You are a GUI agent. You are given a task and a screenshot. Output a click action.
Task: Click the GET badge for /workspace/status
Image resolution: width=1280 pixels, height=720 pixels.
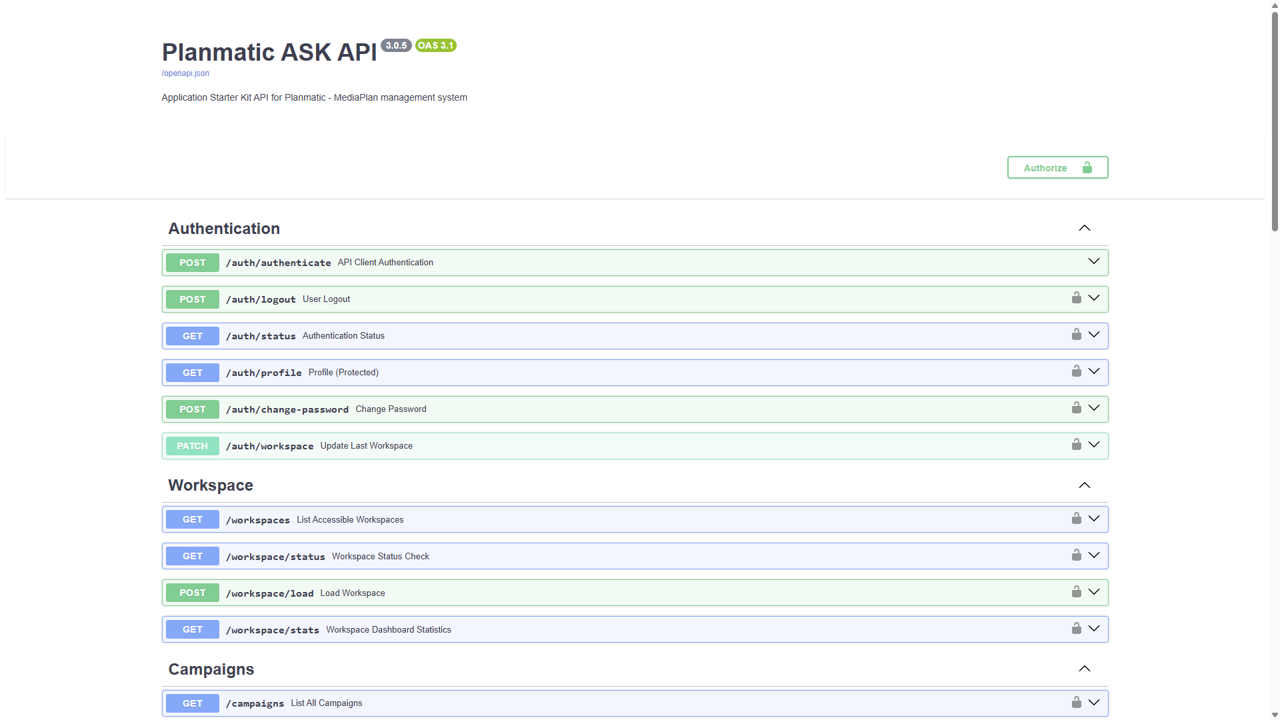[x=192, y=556]
